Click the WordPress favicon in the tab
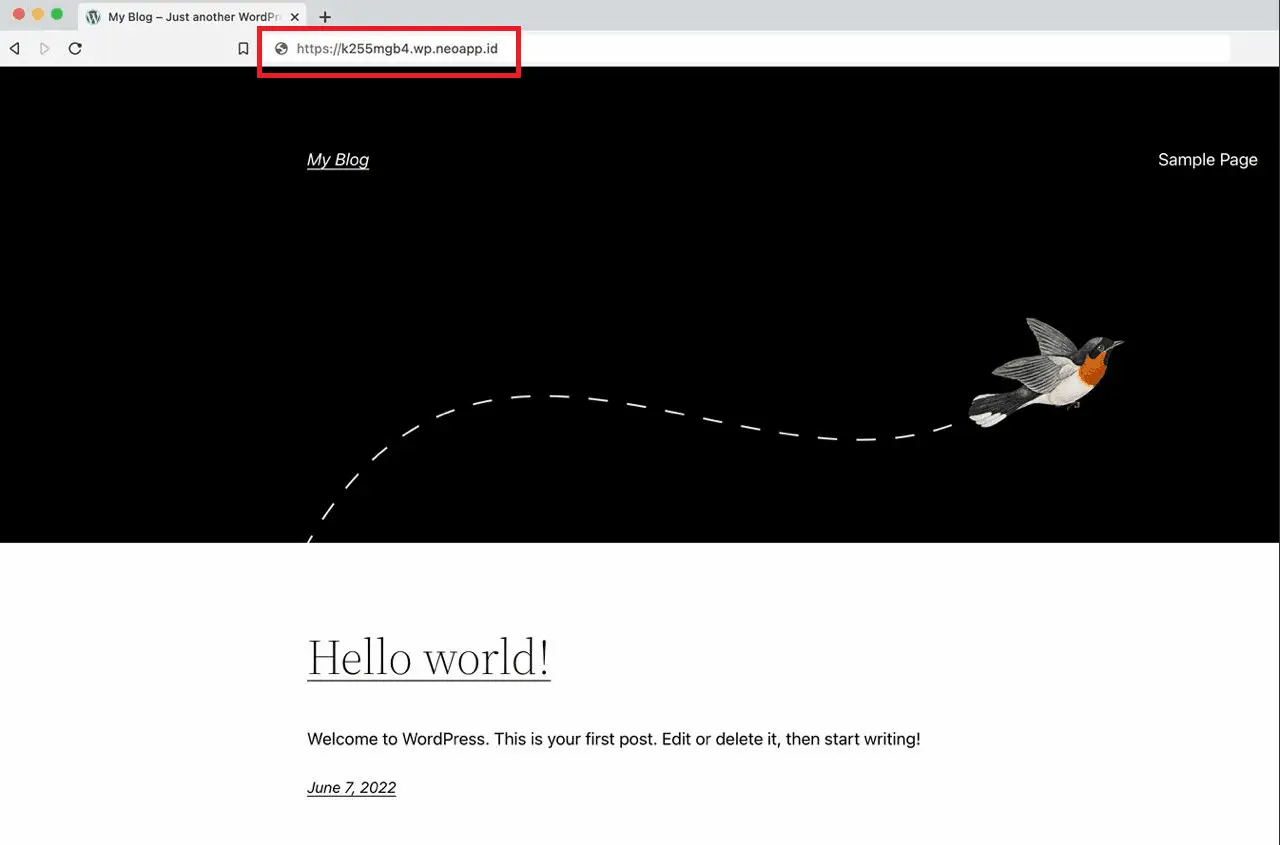Image resolution: width=1280 pixels, height=845 pixels. (94, 17)
